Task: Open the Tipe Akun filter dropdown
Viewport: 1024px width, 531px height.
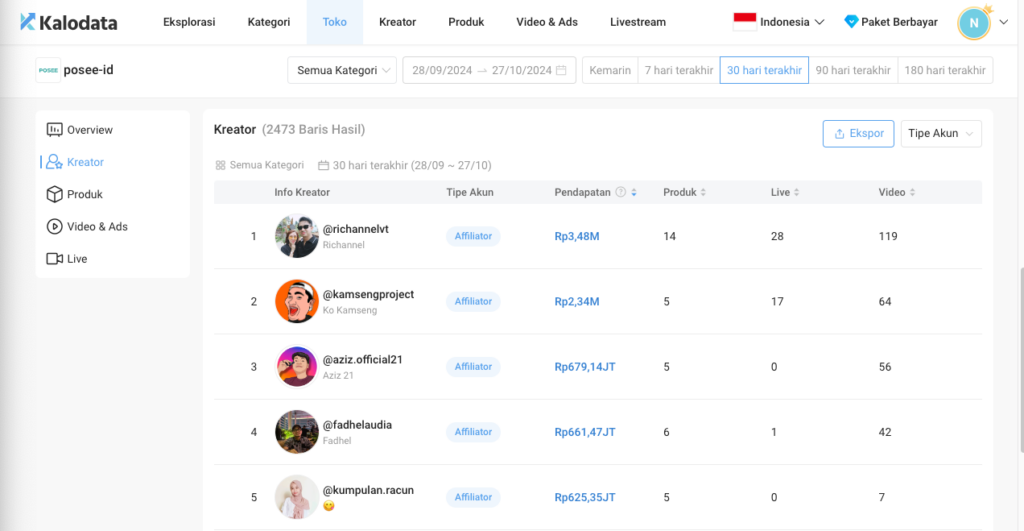Action: tap(941, 133)
